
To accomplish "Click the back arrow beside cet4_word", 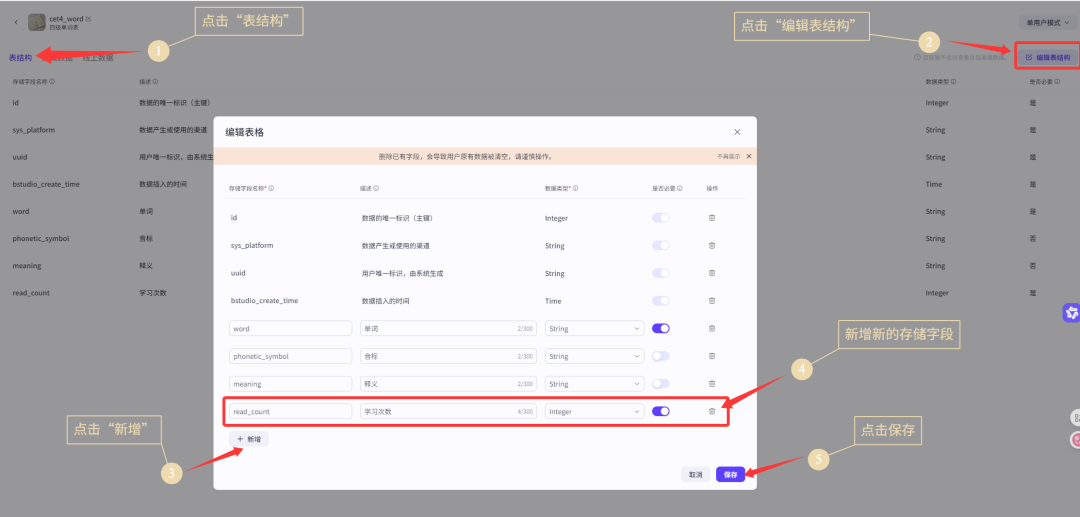I will coord(16,21).
